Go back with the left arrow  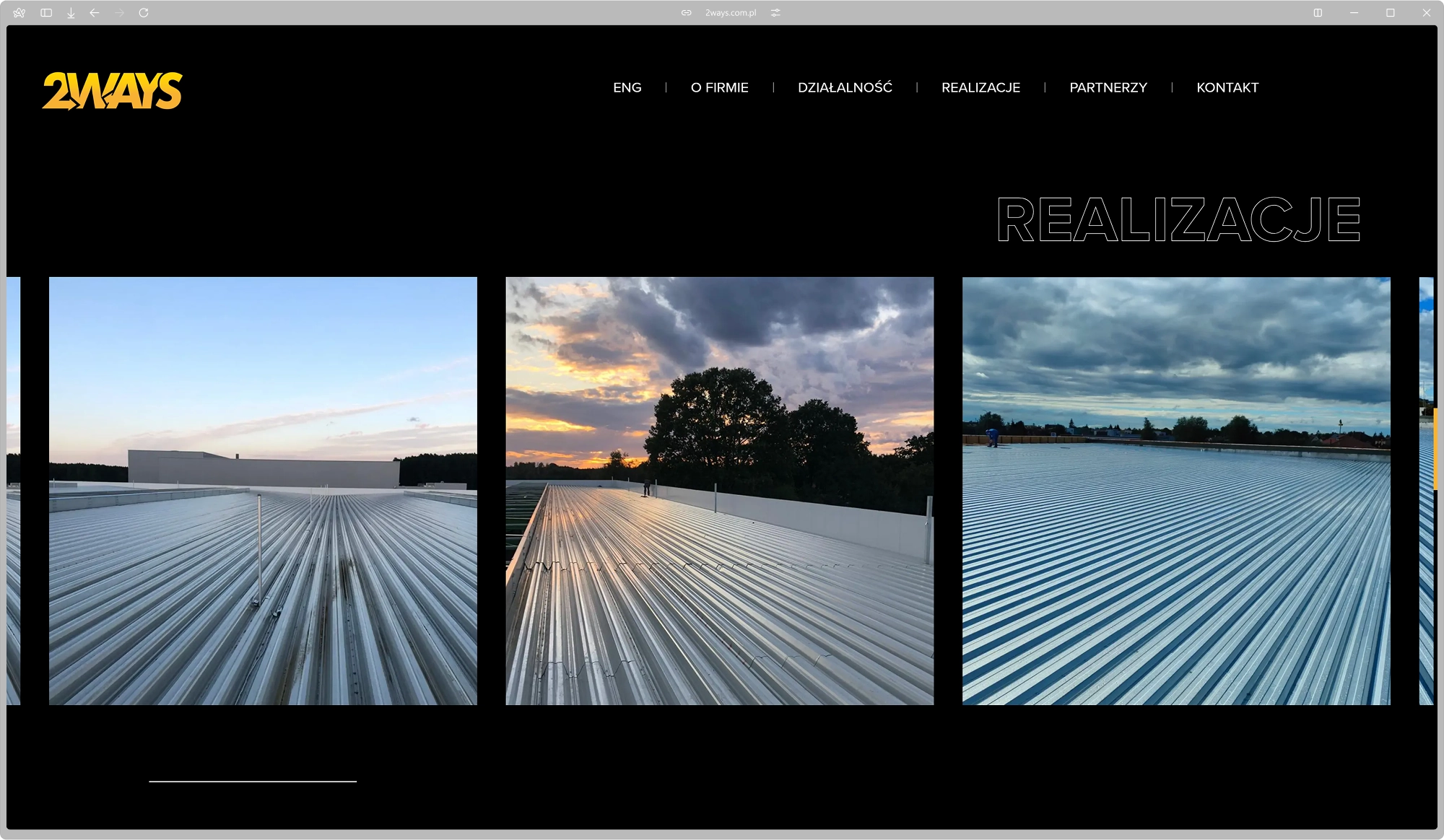coord(95,13)
